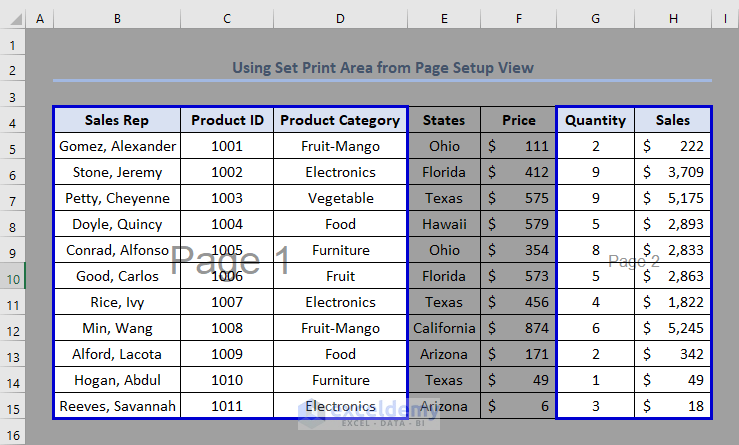Select cell containing Gomez, Alexander
This screenshot has width=739, height=445.
(117, 146)
